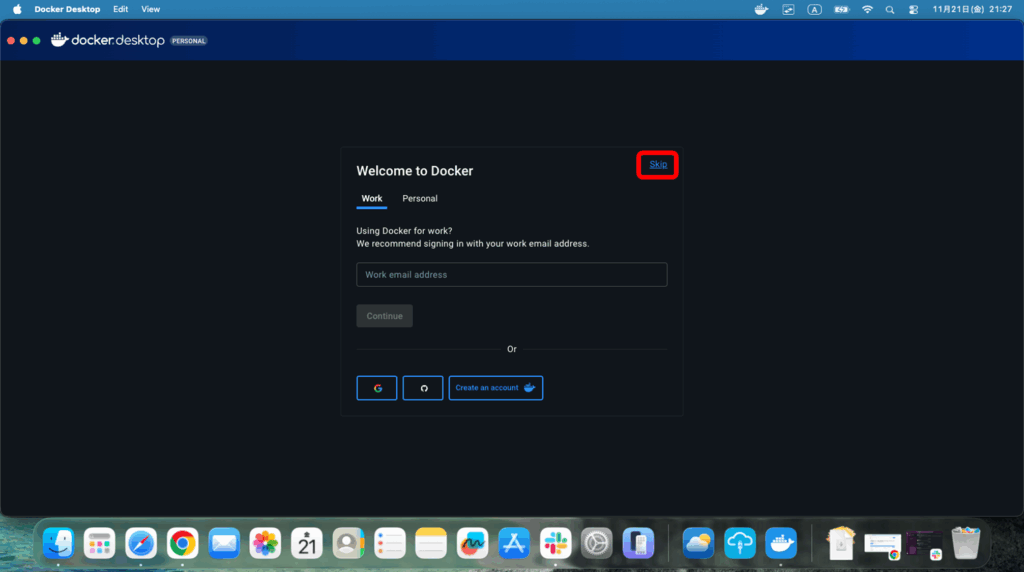Click the Spotlight search icon in menu bar
The image size is (1024, 572).
(x=890, y=9)
